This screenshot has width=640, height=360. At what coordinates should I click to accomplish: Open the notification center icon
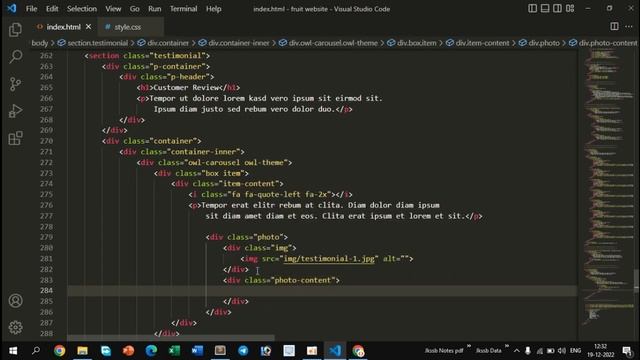click(x=627, y=351)
